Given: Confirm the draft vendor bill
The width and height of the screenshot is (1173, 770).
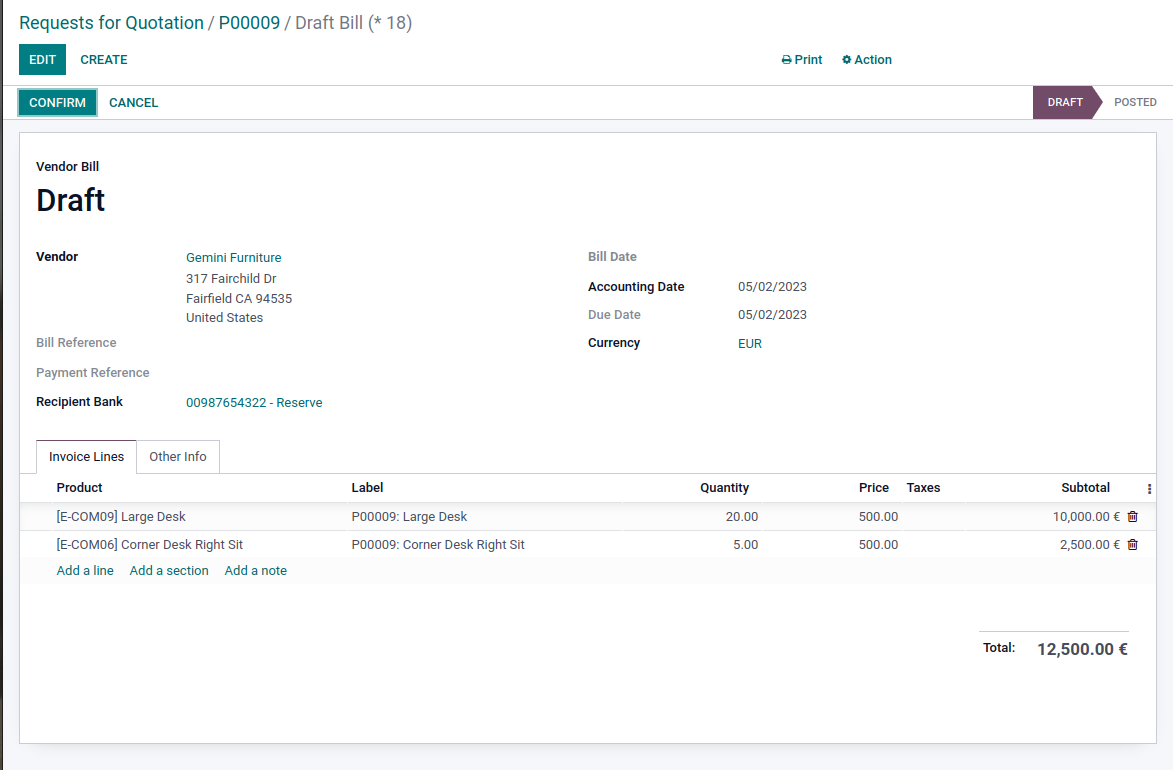Looking at the screenshot, I should point(58,103).
